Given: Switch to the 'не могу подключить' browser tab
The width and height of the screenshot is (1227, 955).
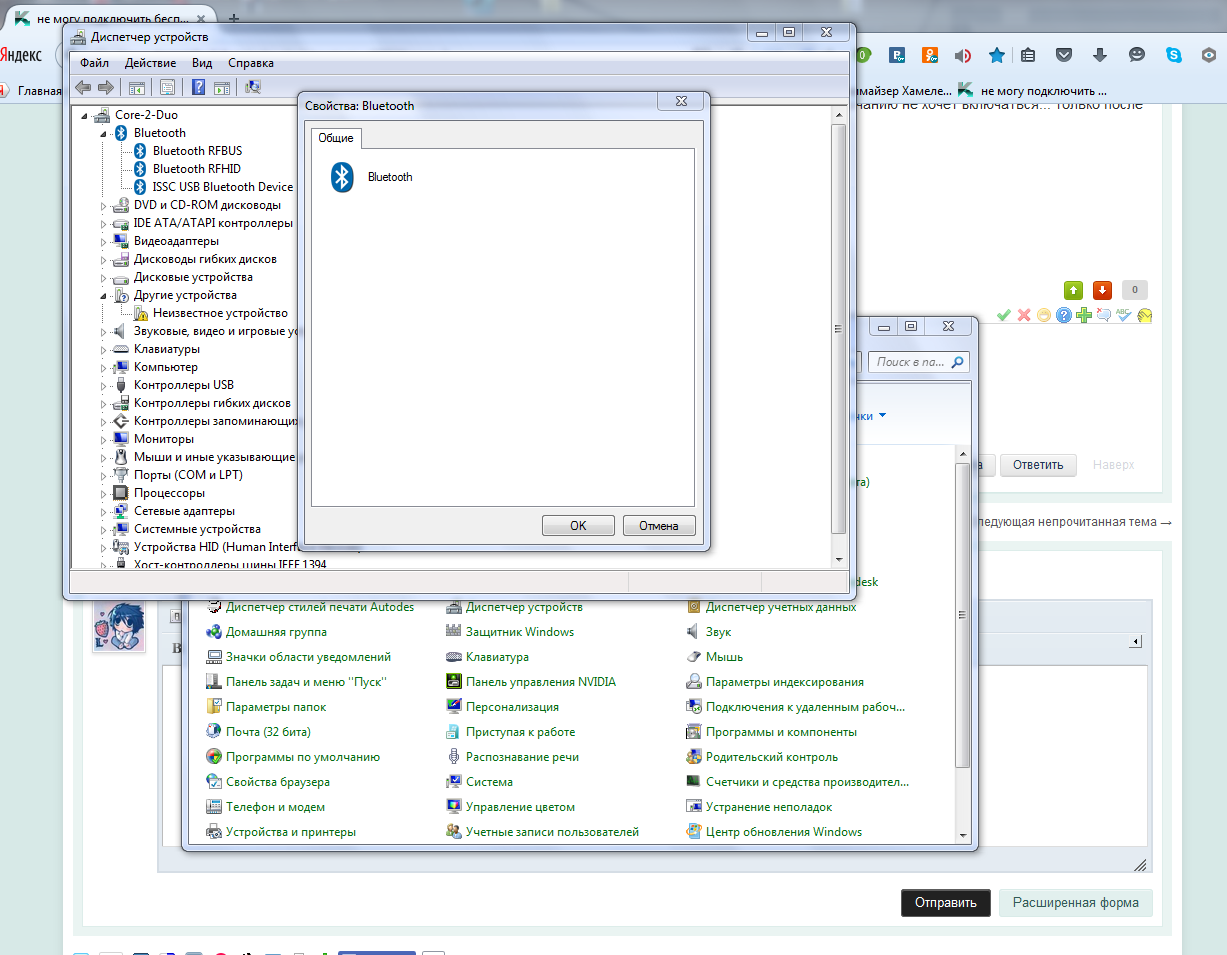Looking at the screenshot, I should pos(108,18).
